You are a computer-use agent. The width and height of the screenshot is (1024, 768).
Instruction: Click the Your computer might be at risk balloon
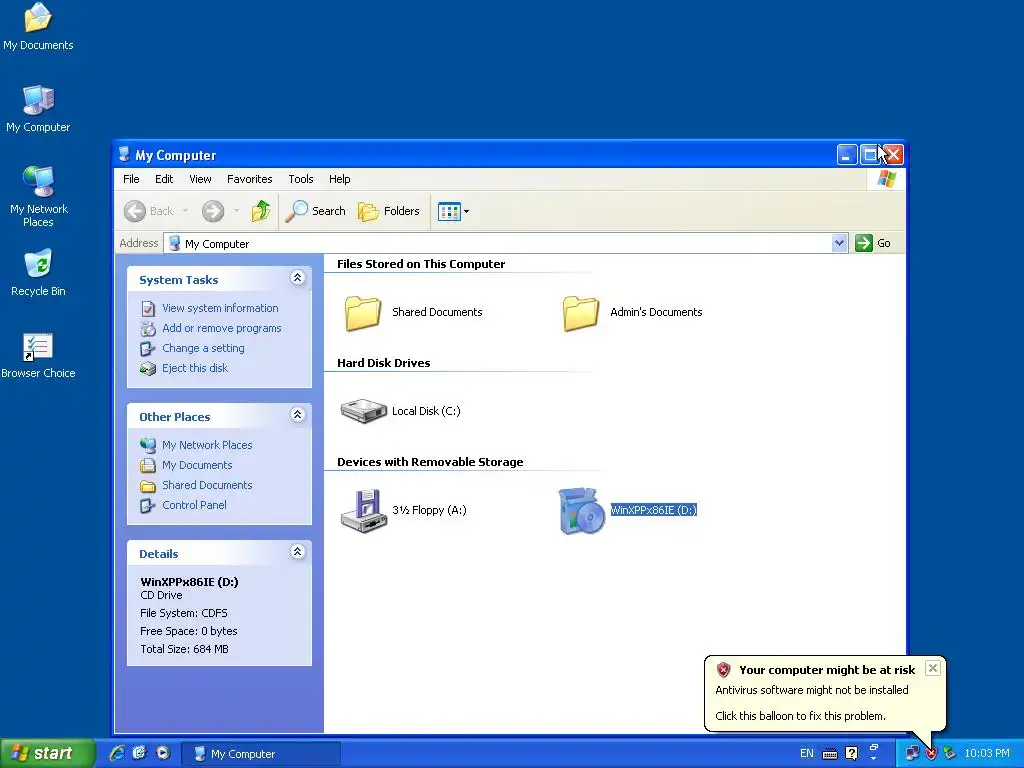pyautogui.click(x=825, y=693)
